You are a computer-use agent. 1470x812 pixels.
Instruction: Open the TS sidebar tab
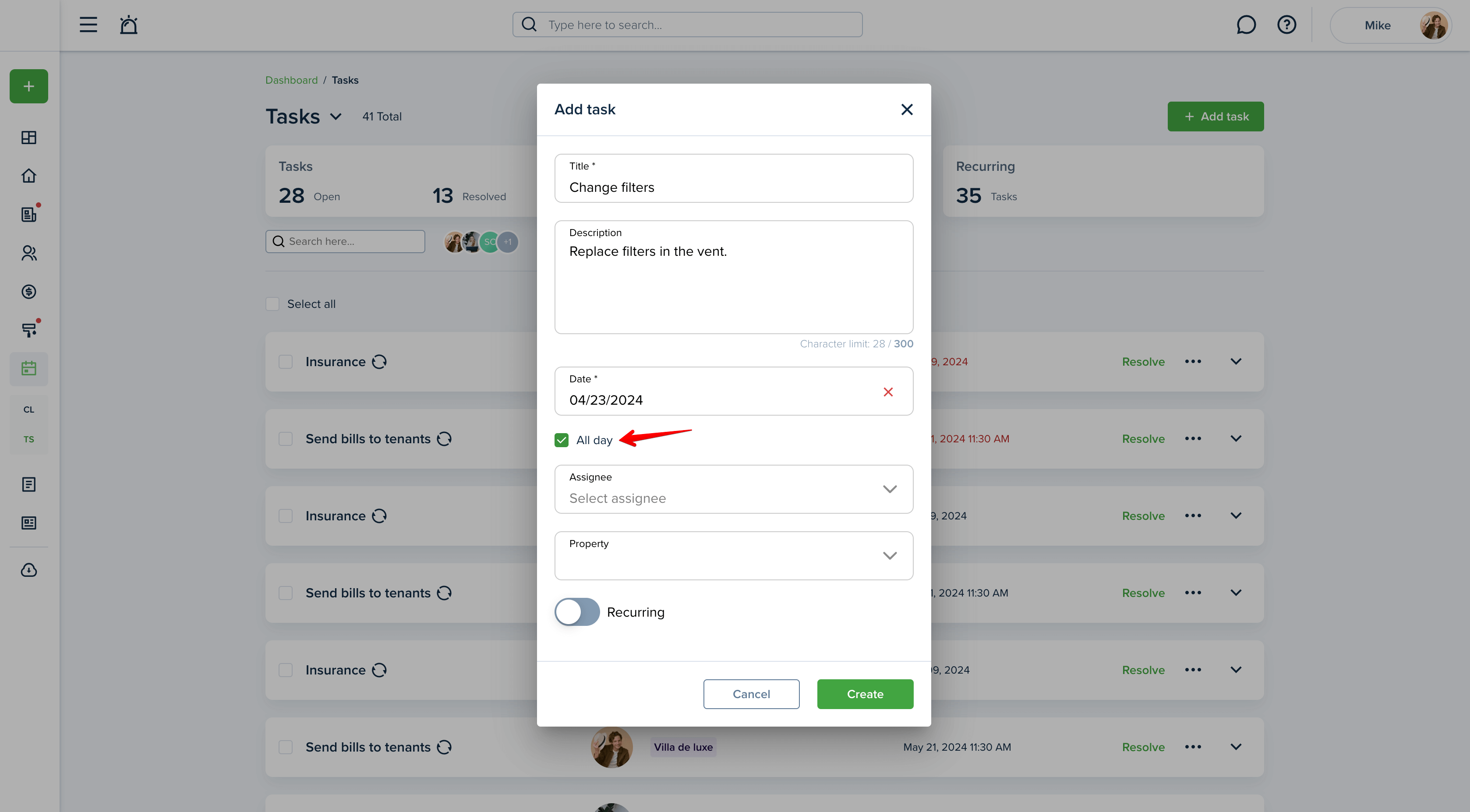coord(28,439)
